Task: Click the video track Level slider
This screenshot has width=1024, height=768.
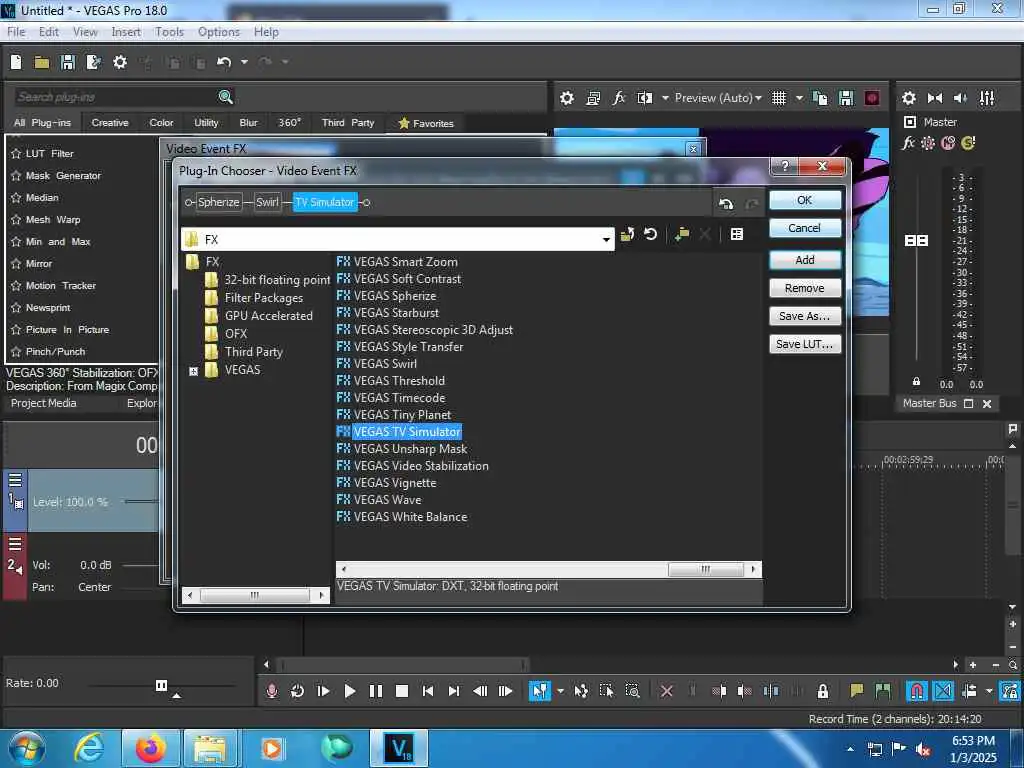Action: click(140, 502)
